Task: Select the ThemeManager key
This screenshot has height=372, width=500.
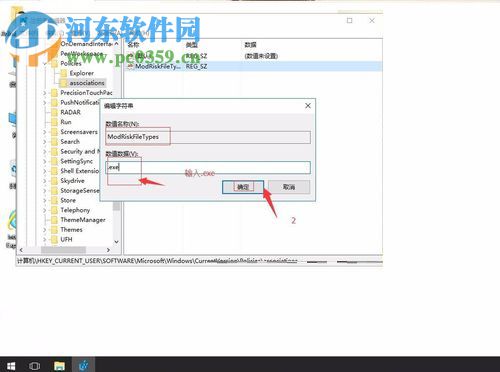Action: (x=83, y=220)
